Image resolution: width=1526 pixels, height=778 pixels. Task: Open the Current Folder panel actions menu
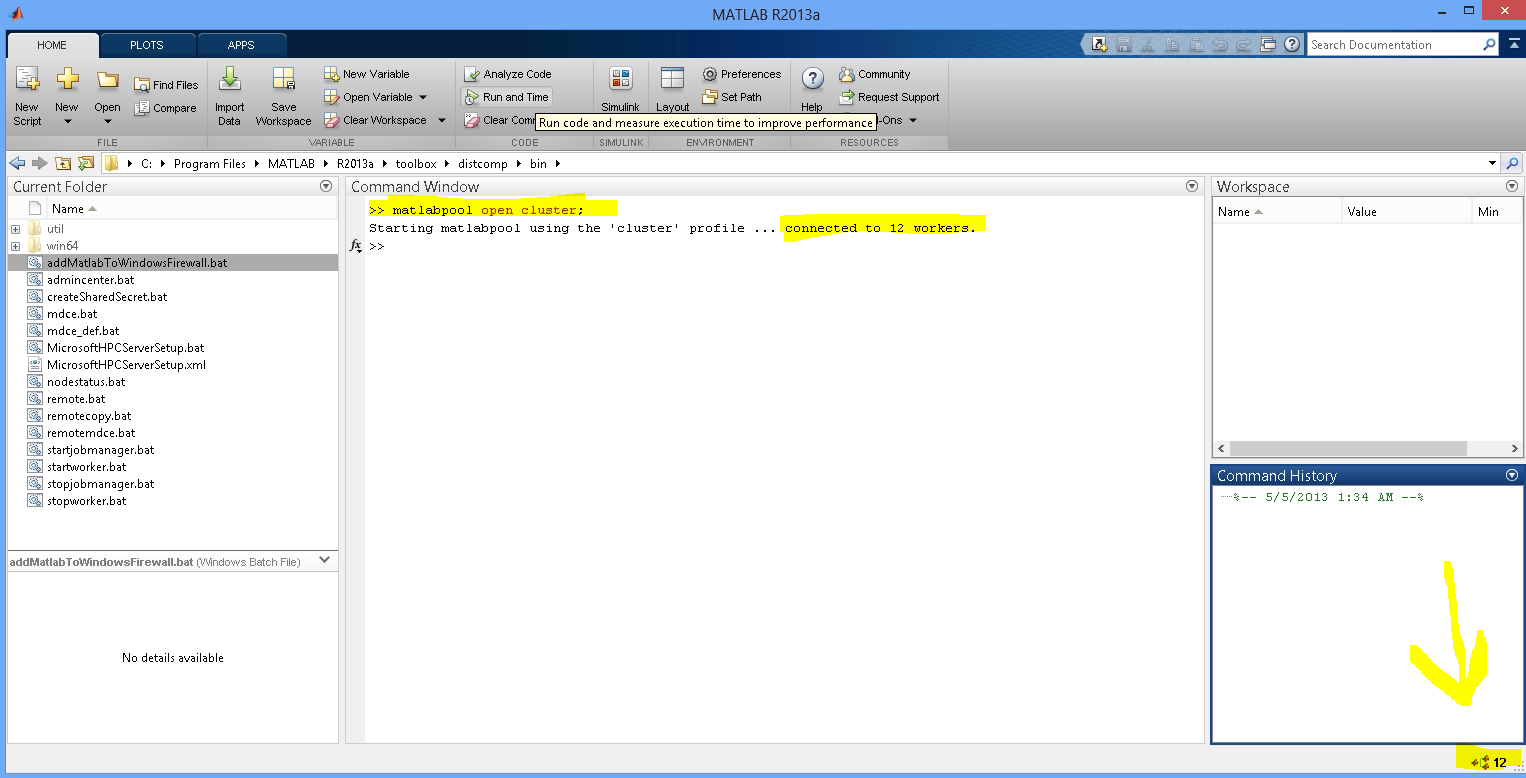pos(326,186)
